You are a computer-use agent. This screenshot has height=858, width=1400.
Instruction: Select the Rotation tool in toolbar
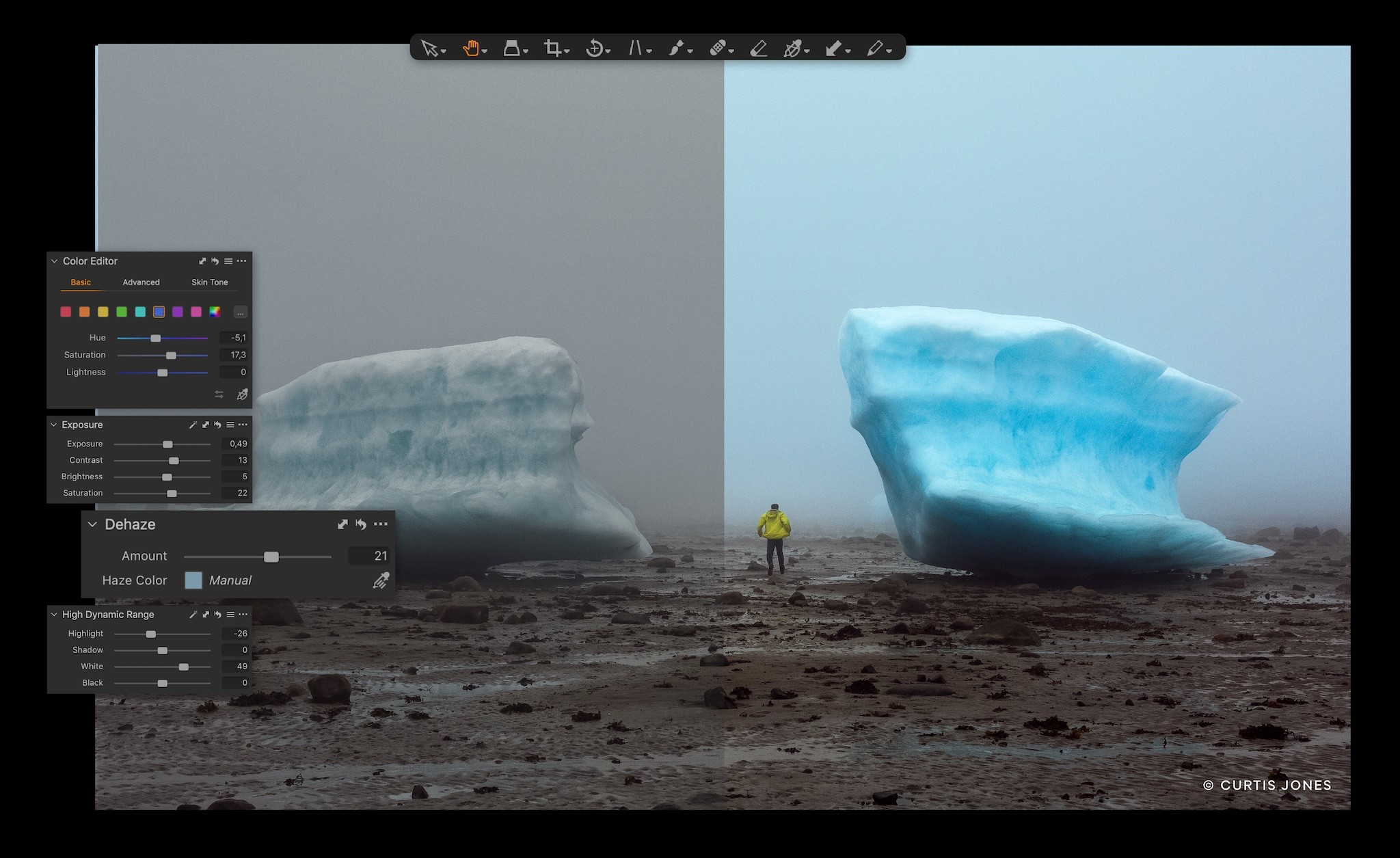pyautogui.click(x=594, y=48)
